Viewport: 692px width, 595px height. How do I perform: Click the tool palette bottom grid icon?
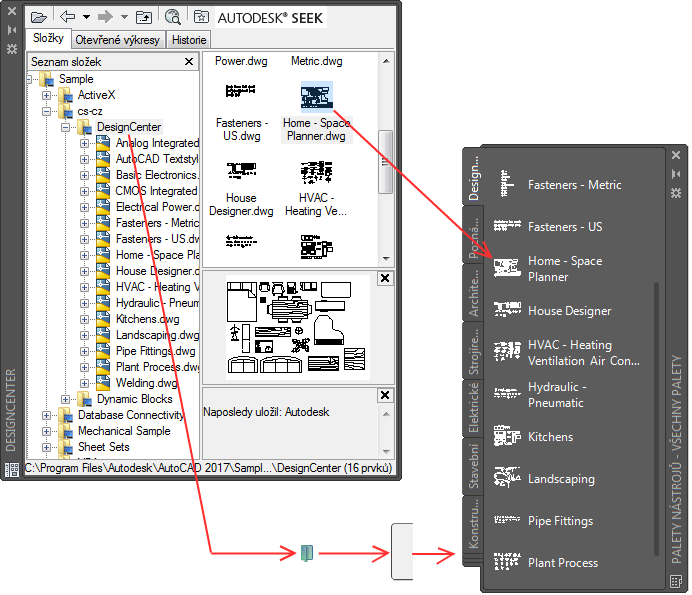[676, 581]
